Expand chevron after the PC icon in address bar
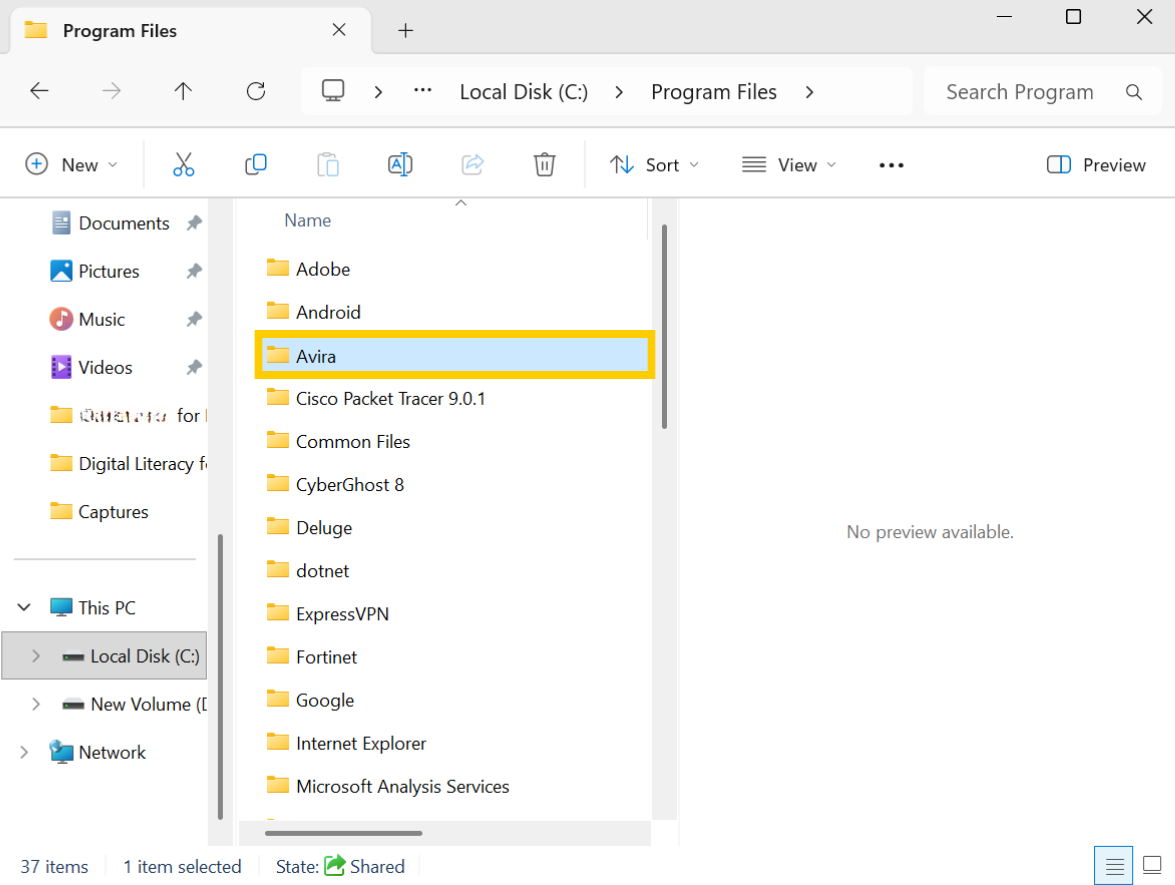The image size is (1175, 885). point(378,92)
